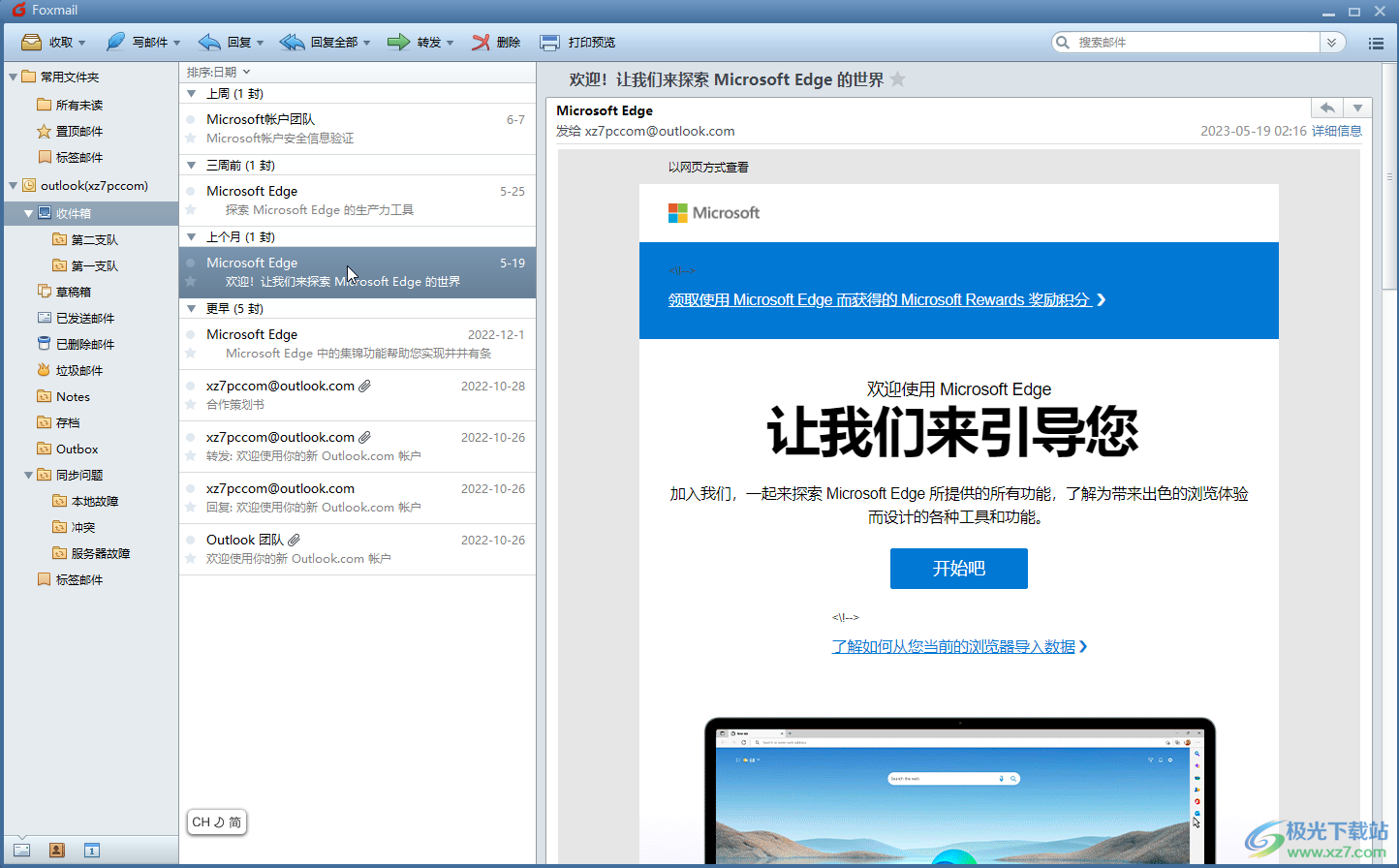1399x868 pixels.
Task: Toggle star on Microsoft帐户团队 email
Action: [191, 139]
